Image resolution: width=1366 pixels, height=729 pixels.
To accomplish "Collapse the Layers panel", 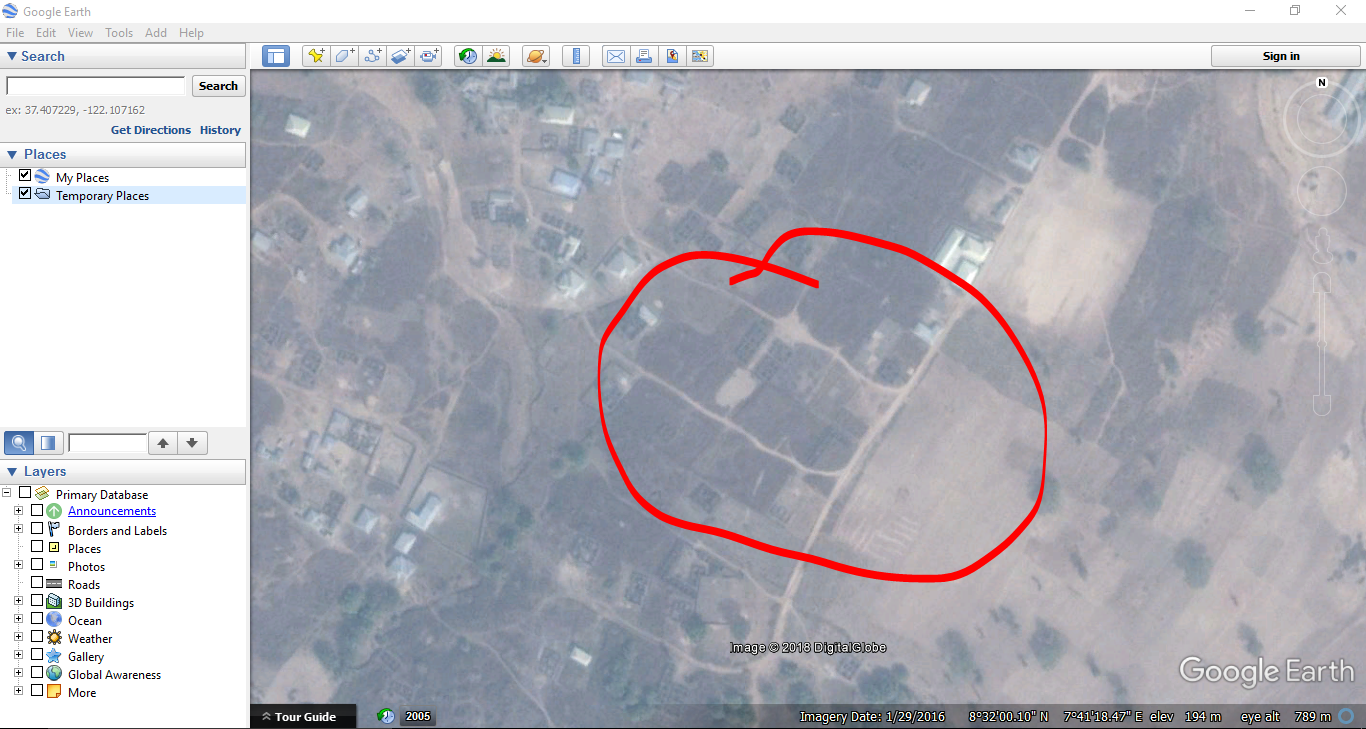I will point(11,471).
